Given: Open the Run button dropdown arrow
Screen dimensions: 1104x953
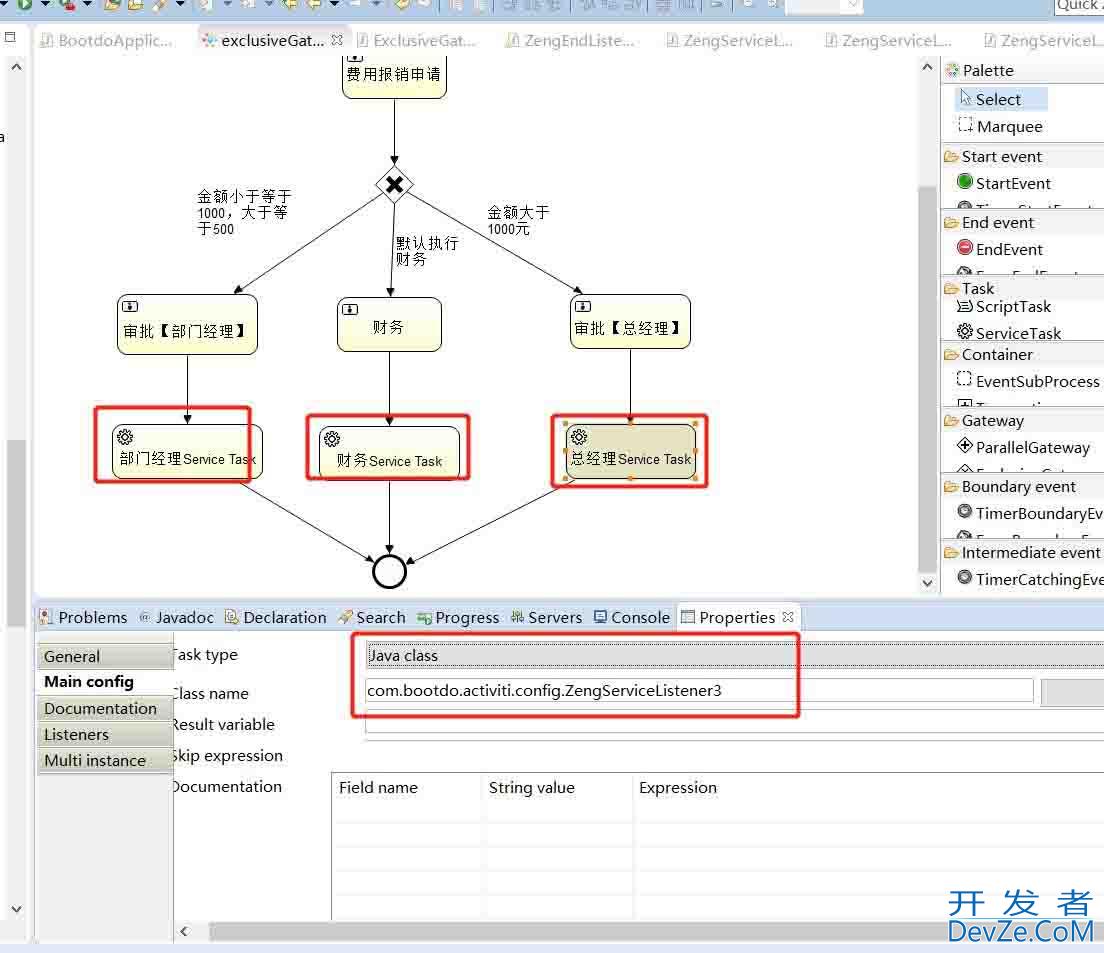Looking at the screenshot, I should [x=43, y=7].
